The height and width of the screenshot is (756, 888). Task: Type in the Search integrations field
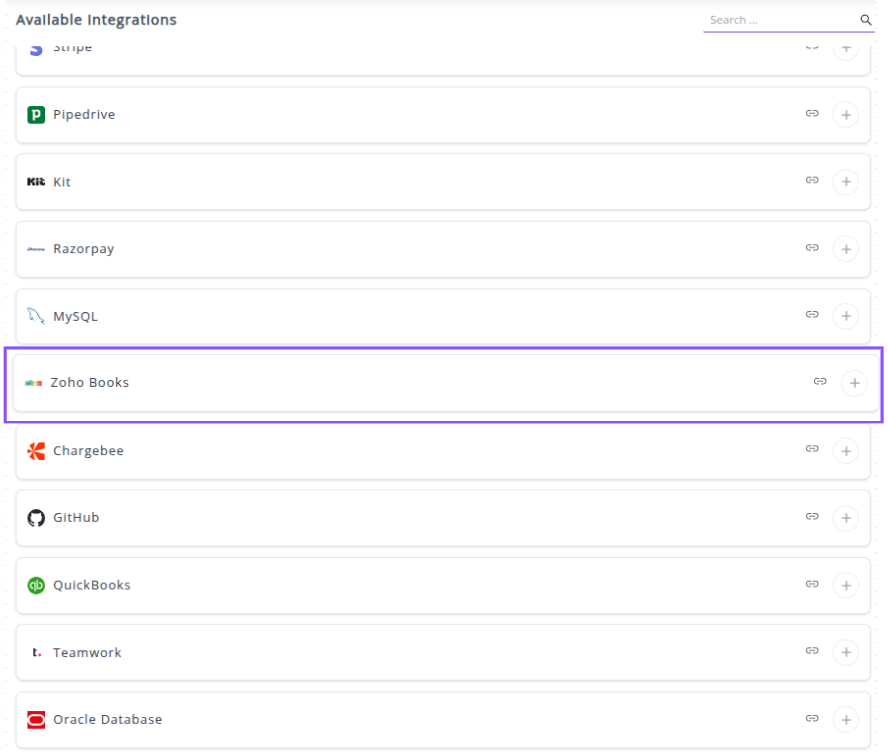point(780,20)
